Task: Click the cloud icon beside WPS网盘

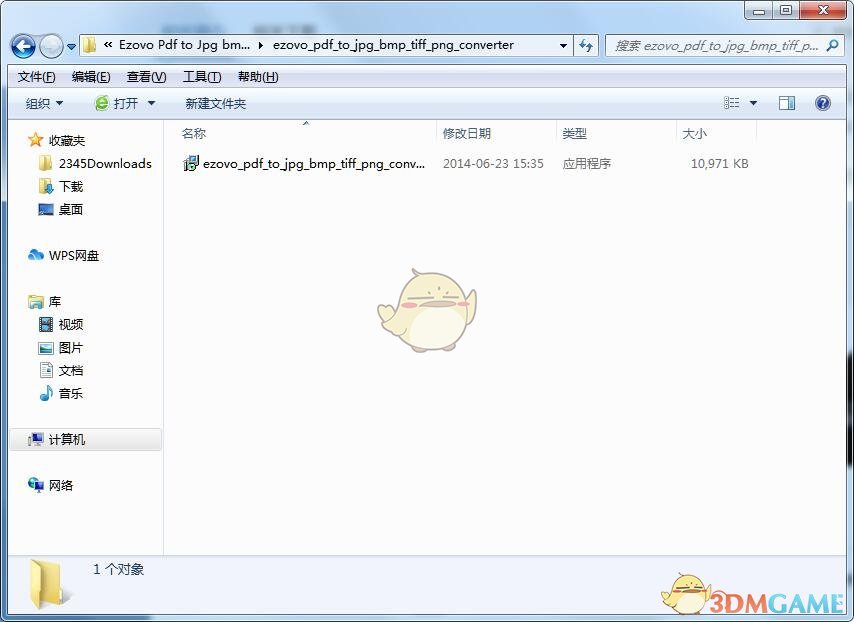Action: 35,254
